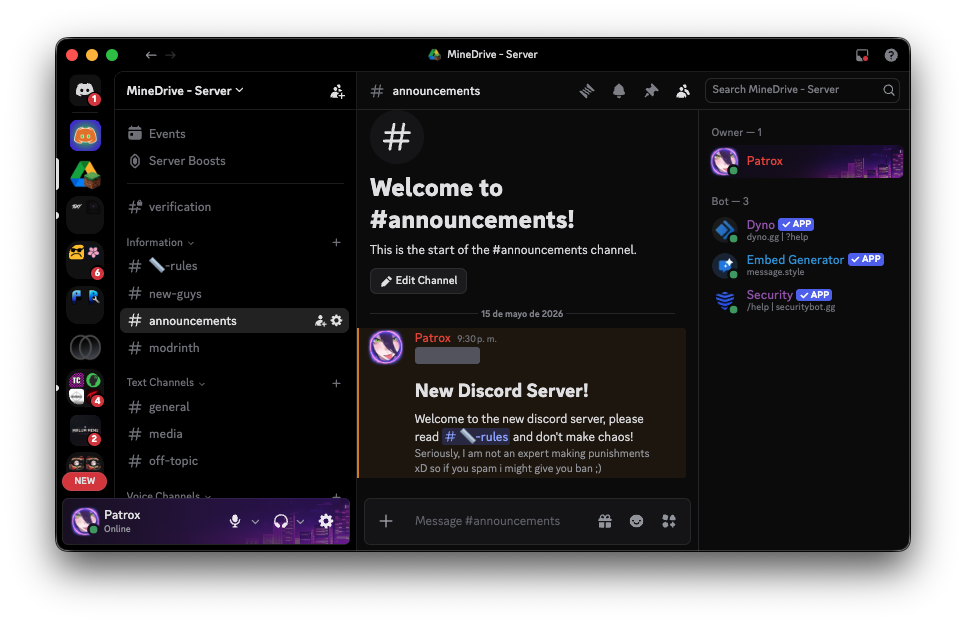This screenshot has width=966, height=625.
Task: Create invite icon on announcements channel row
Action: [x=320, y=321]
